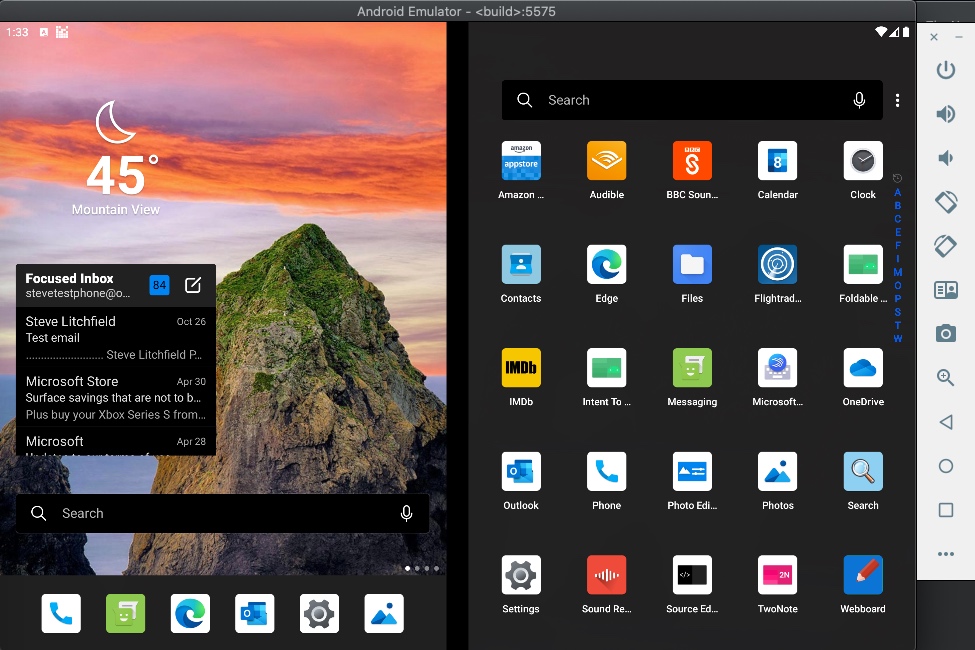The height and width of the screenshot is (650, 975).
Task: Tap the Settings gear in the dock
Action: tap(320, 614)
